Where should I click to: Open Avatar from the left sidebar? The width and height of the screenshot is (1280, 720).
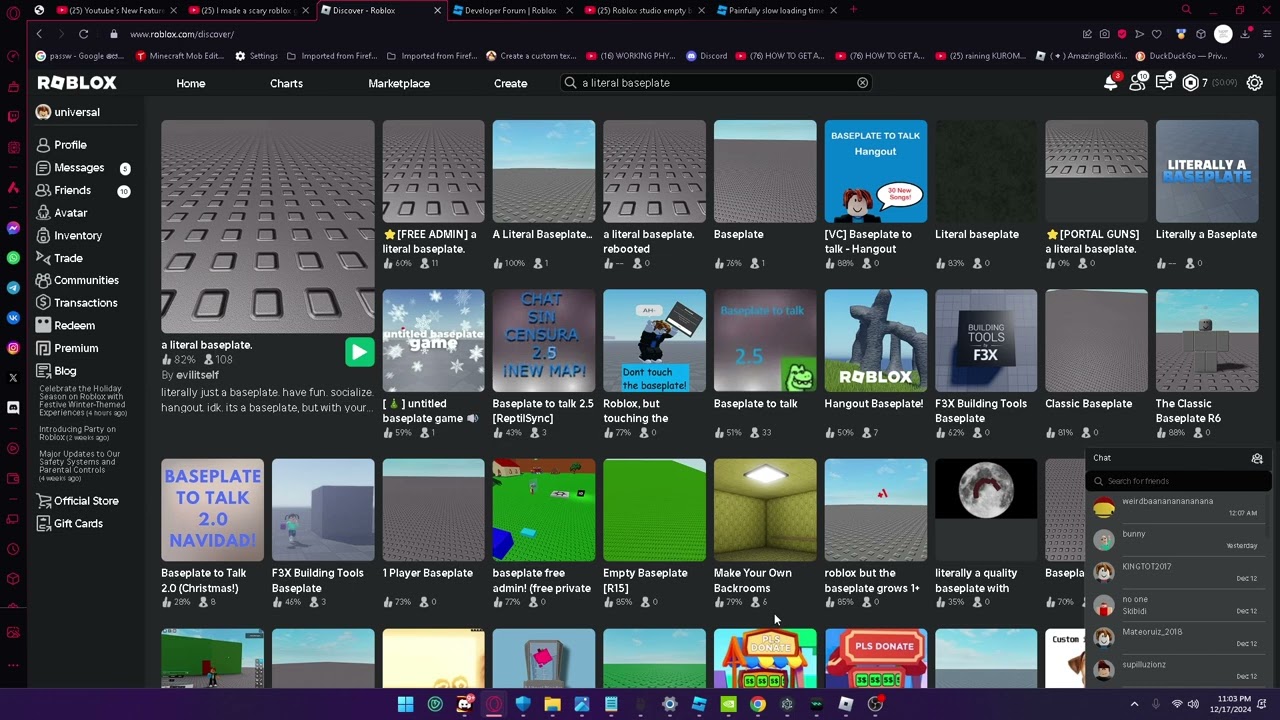point(70,213)
